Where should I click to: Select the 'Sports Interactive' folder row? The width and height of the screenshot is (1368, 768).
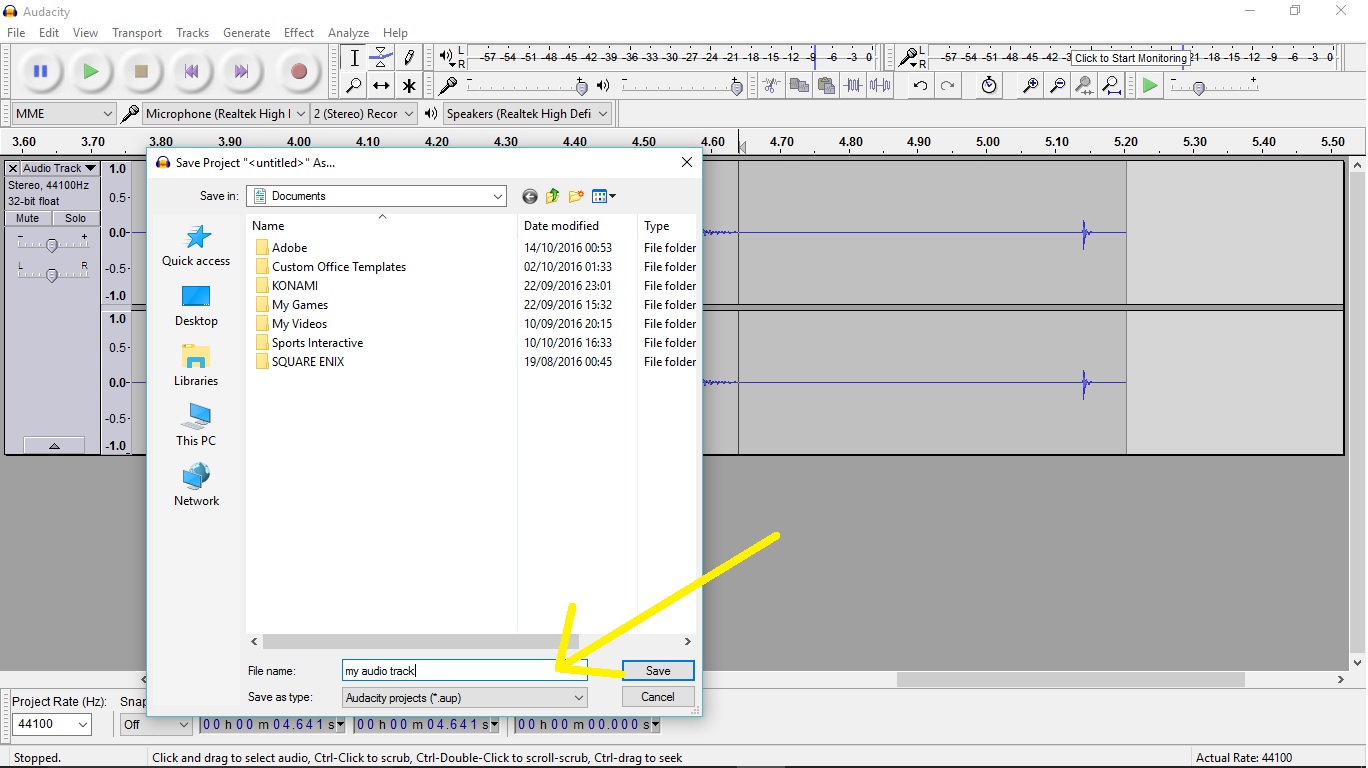click(x=317, y=343)
